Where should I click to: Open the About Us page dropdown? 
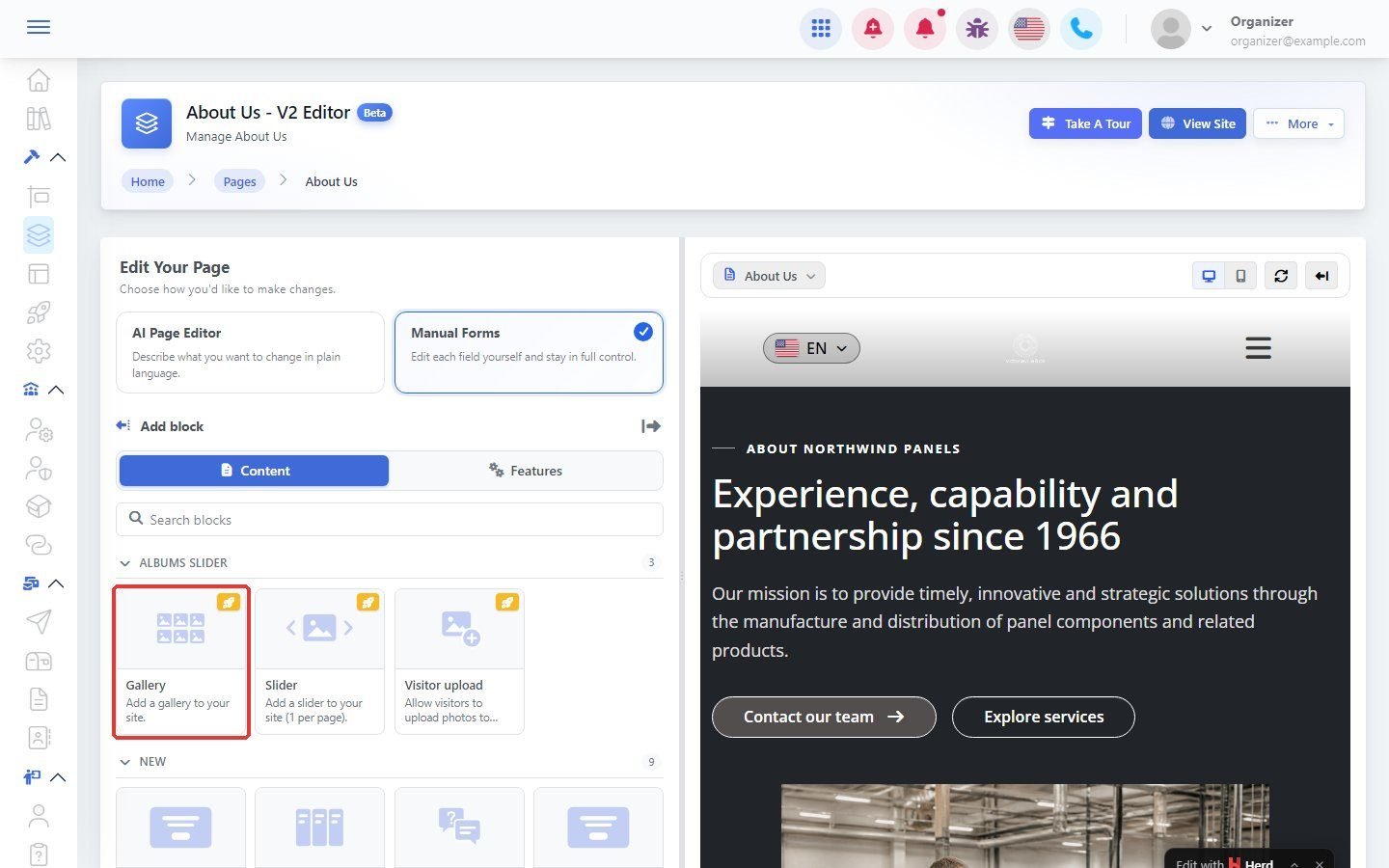(769, 276)
